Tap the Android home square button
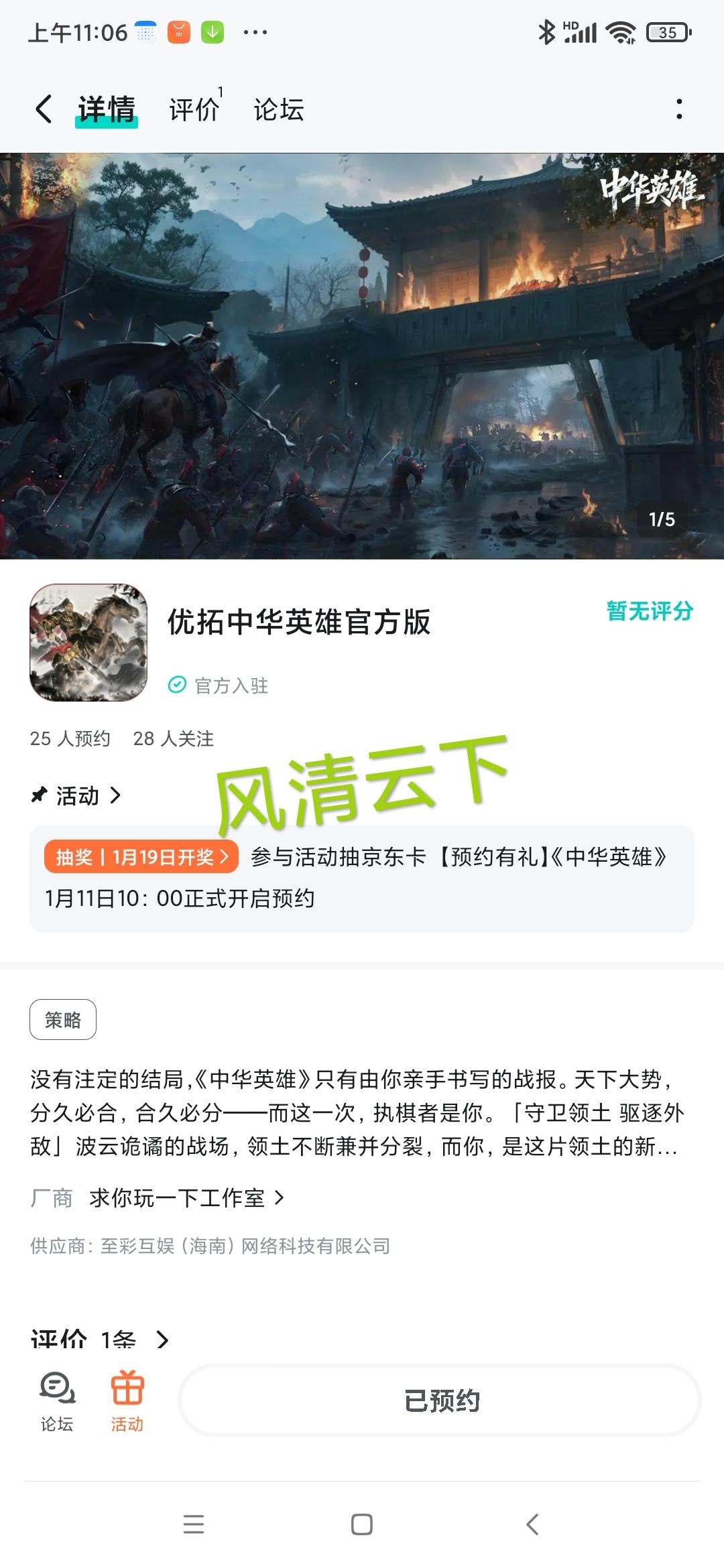The image size is (724, 1568). click(x=362, y=1524)
